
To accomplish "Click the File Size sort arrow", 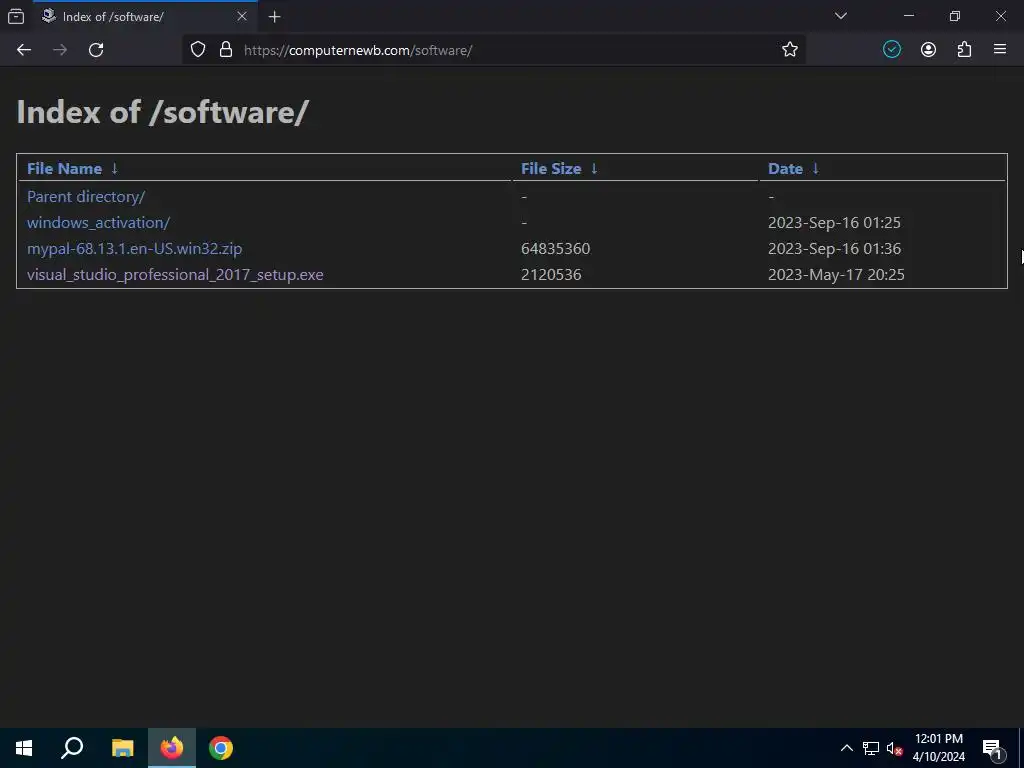I will pyautogui.click(x=594, y=168).
